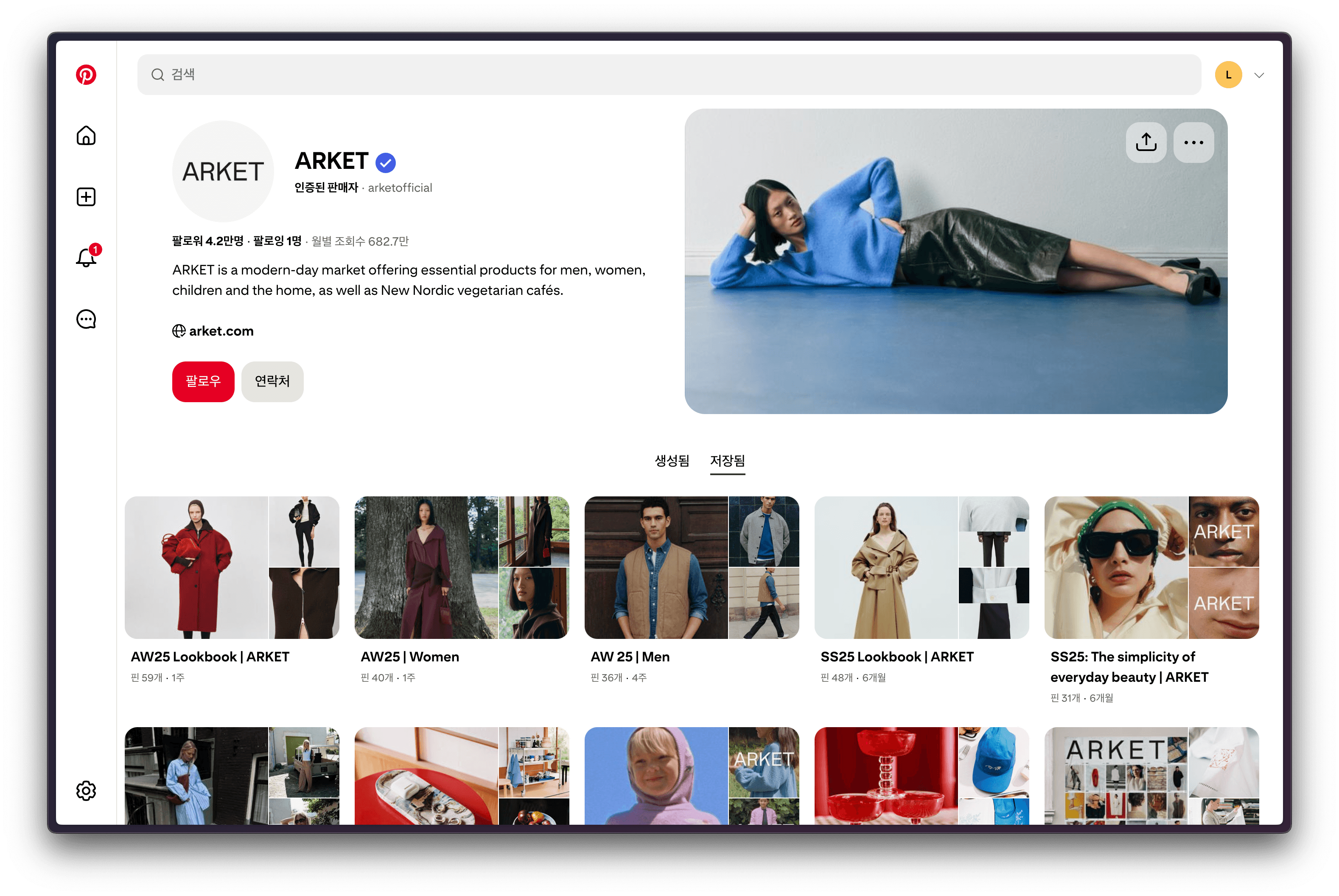The width and height of the screenshot is (1339, 896).
Task: Open the AW25 Lookbook | ARKET board
Action: point(232,568)
